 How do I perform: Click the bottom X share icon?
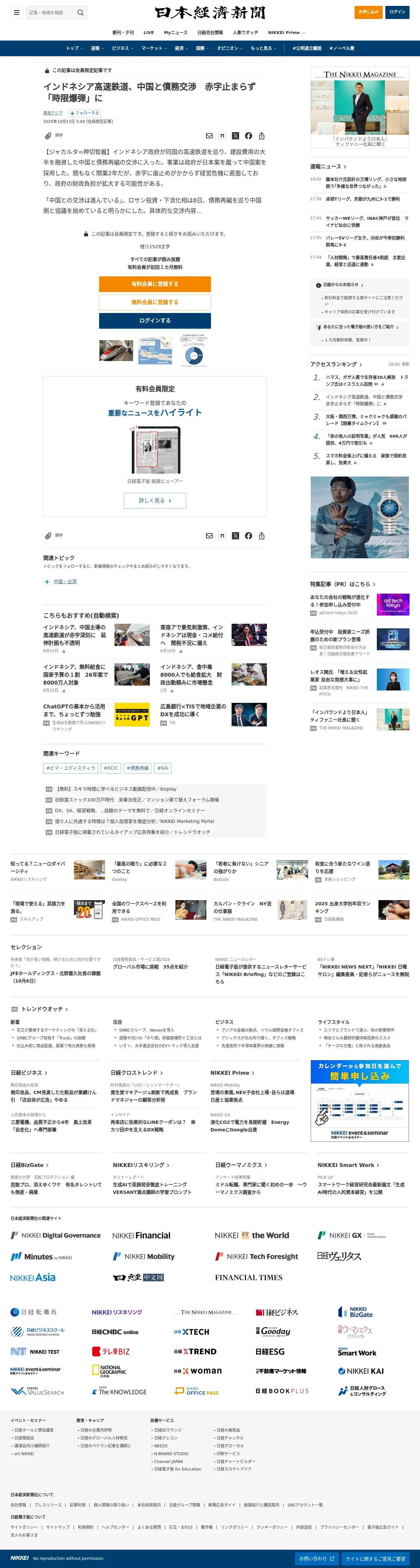pos(236,536)
